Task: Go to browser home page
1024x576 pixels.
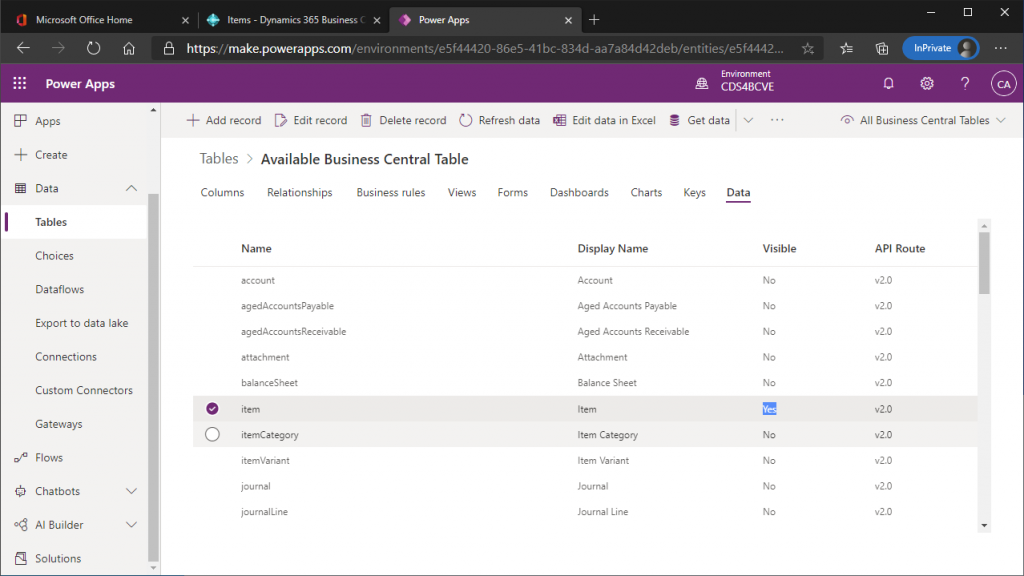Action: pyautogui.click(x=129, y=48)
